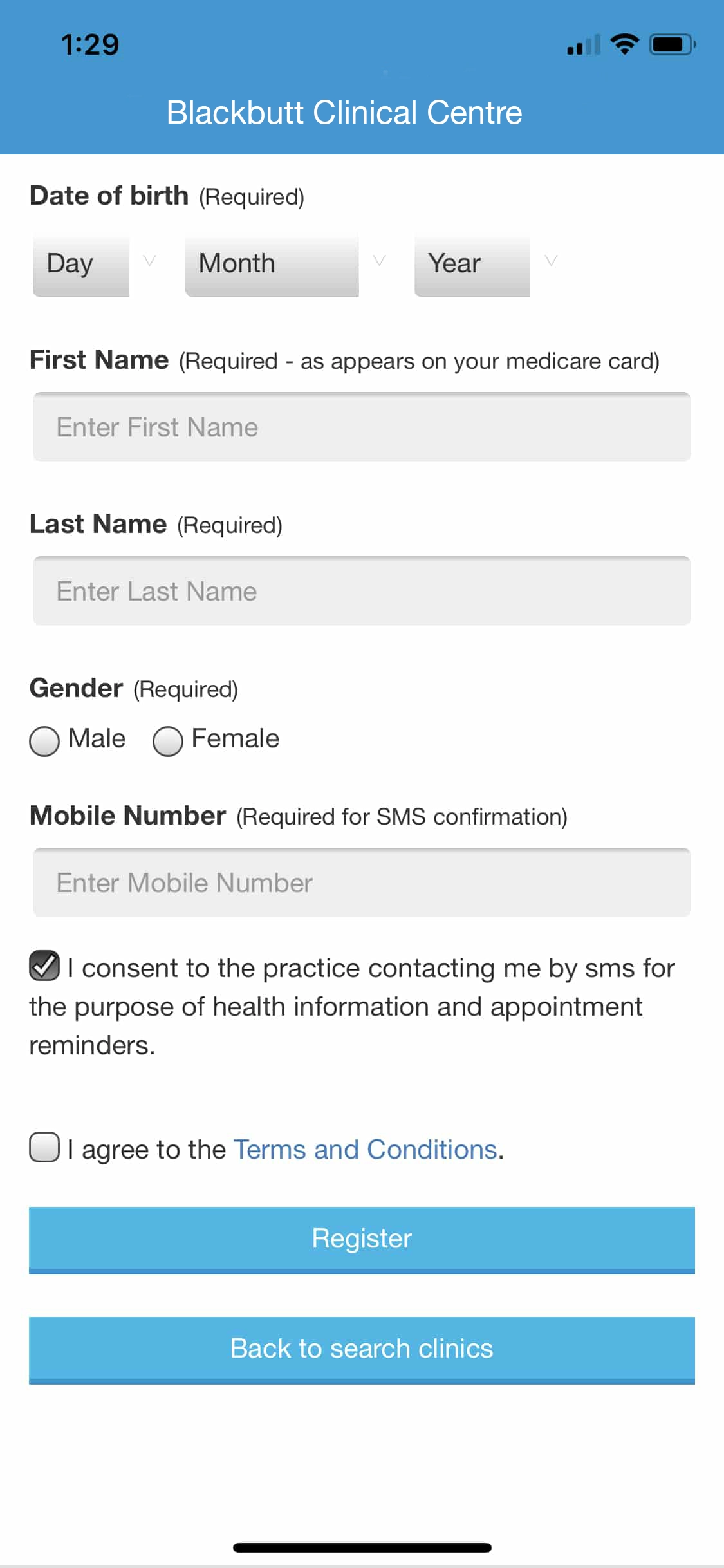Click the chevron beside Day
The image size is (724, 1568).
pos(149,261)
